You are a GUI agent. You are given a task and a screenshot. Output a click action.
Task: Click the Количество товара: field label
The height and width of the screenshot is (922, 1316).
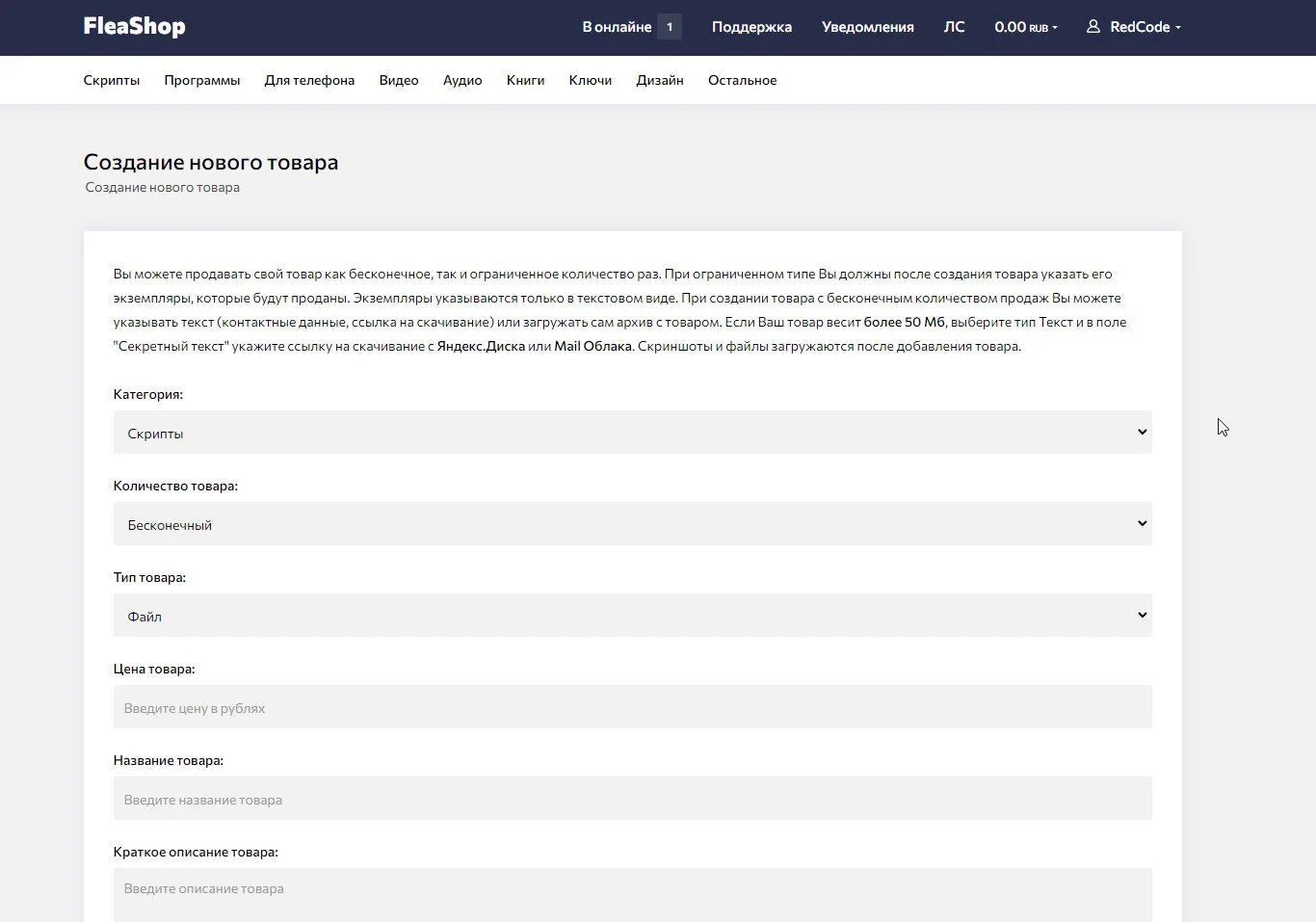click(x=175, y=486)
